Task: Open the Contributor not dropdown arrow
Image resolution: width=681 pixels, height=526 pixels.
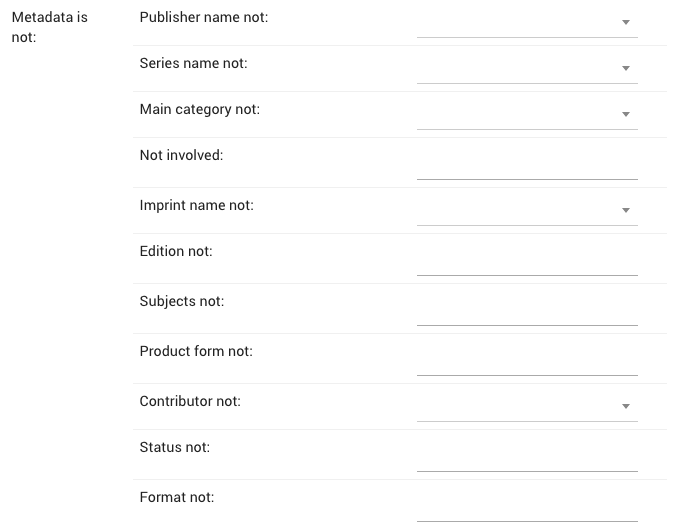Action: click(x=625, y=406)
